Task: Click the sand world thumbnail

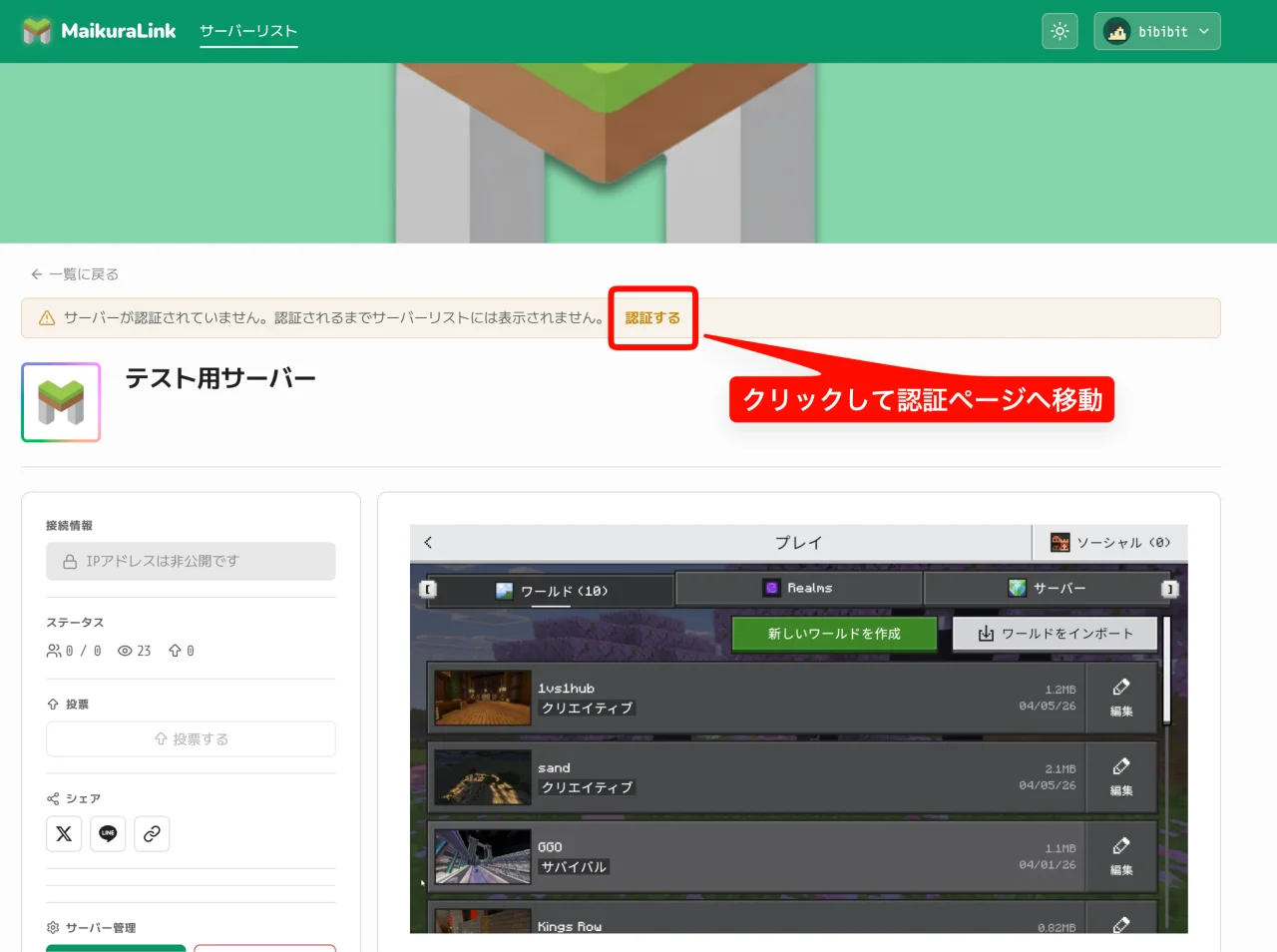Action: tap(483, 777)
